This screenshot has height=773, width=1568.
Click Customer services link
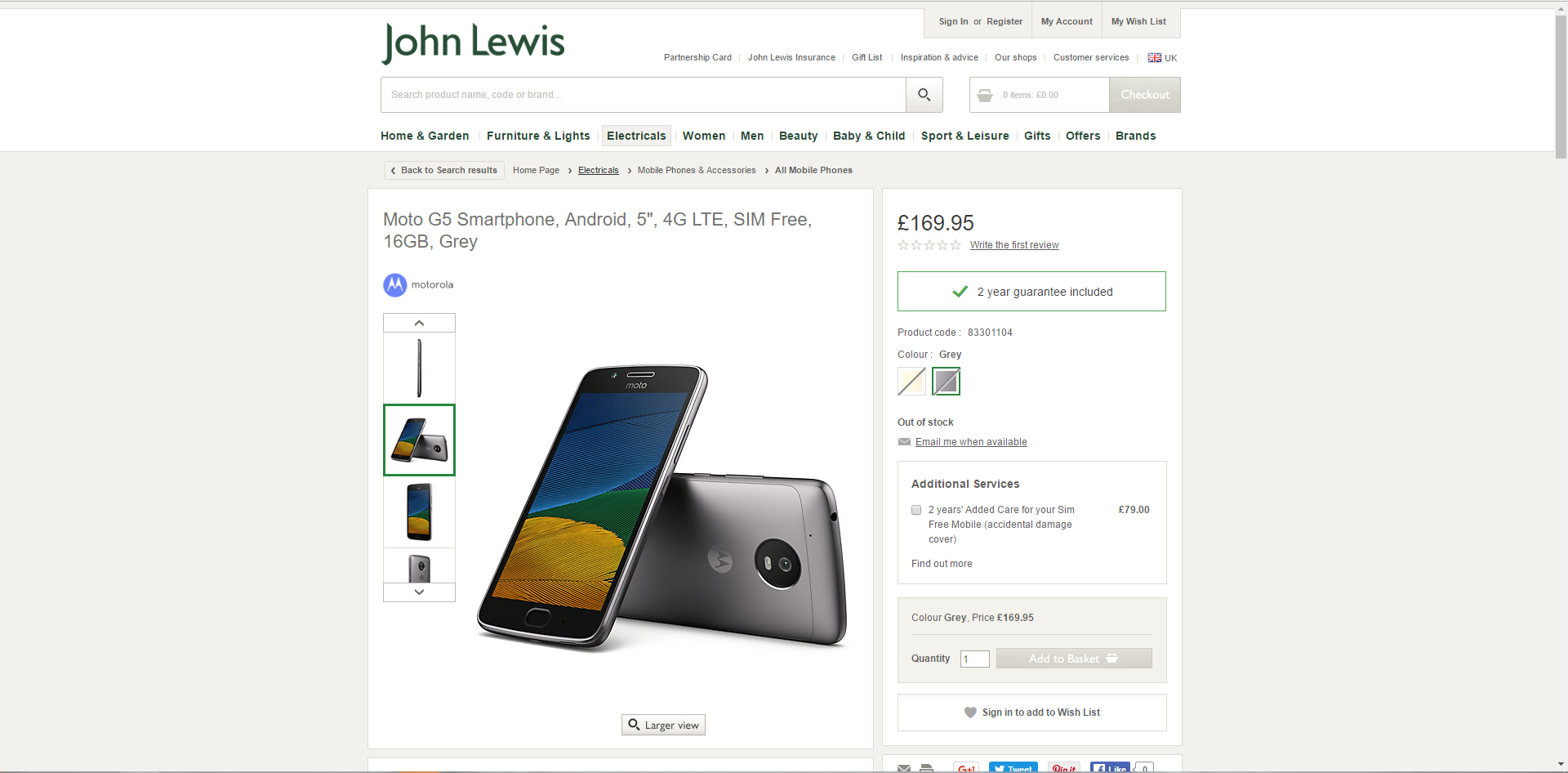click(1091, 58)
